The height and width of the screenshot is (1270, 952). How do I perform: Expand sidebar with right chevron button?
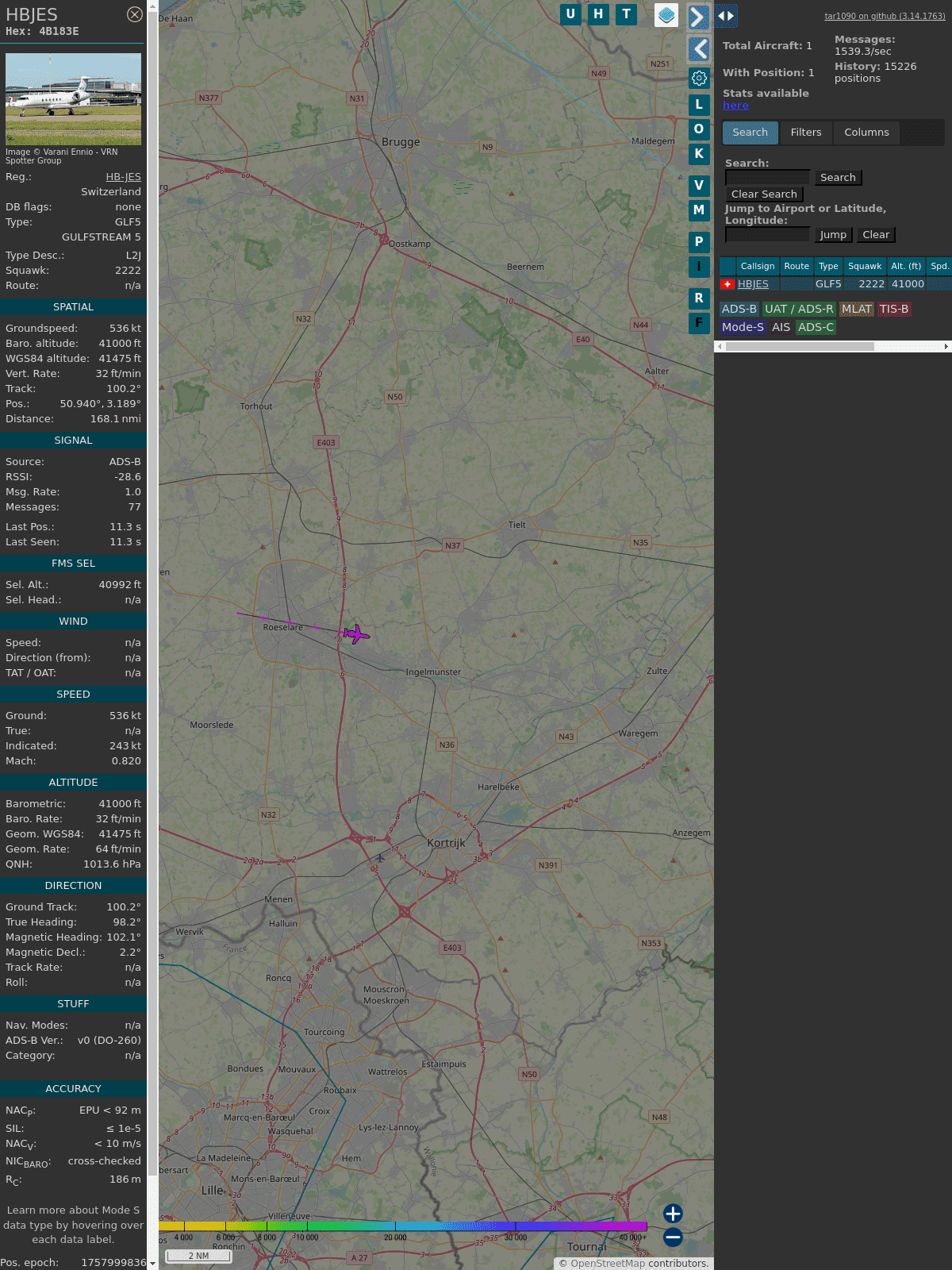(698, 17)
